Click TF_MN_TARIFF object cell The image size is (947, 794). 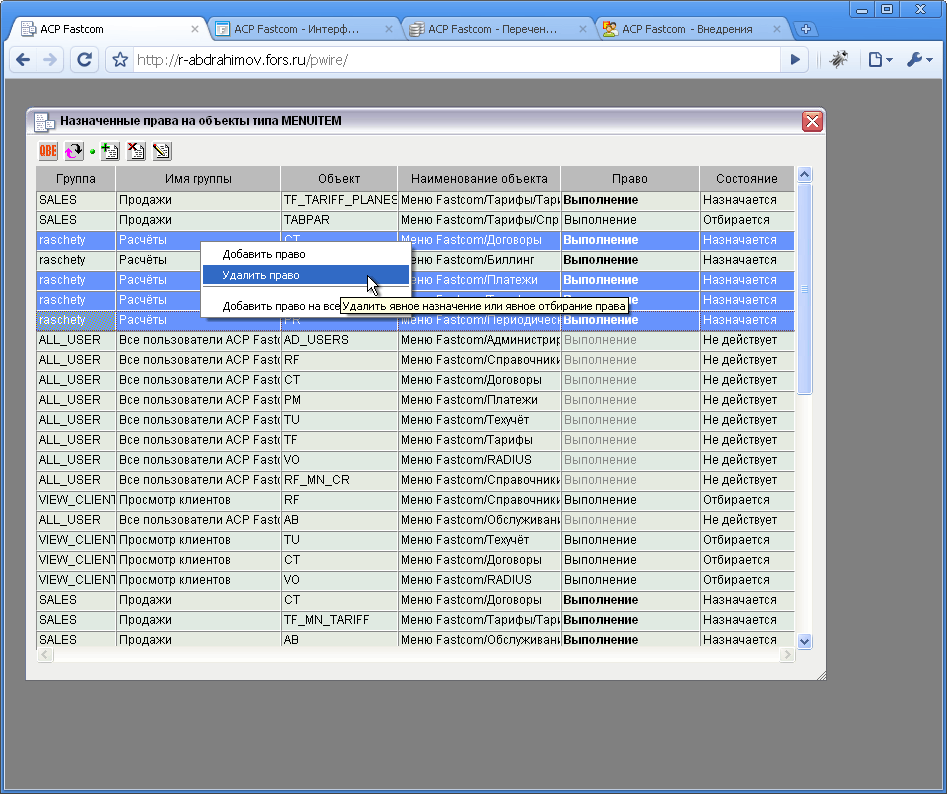339,620
